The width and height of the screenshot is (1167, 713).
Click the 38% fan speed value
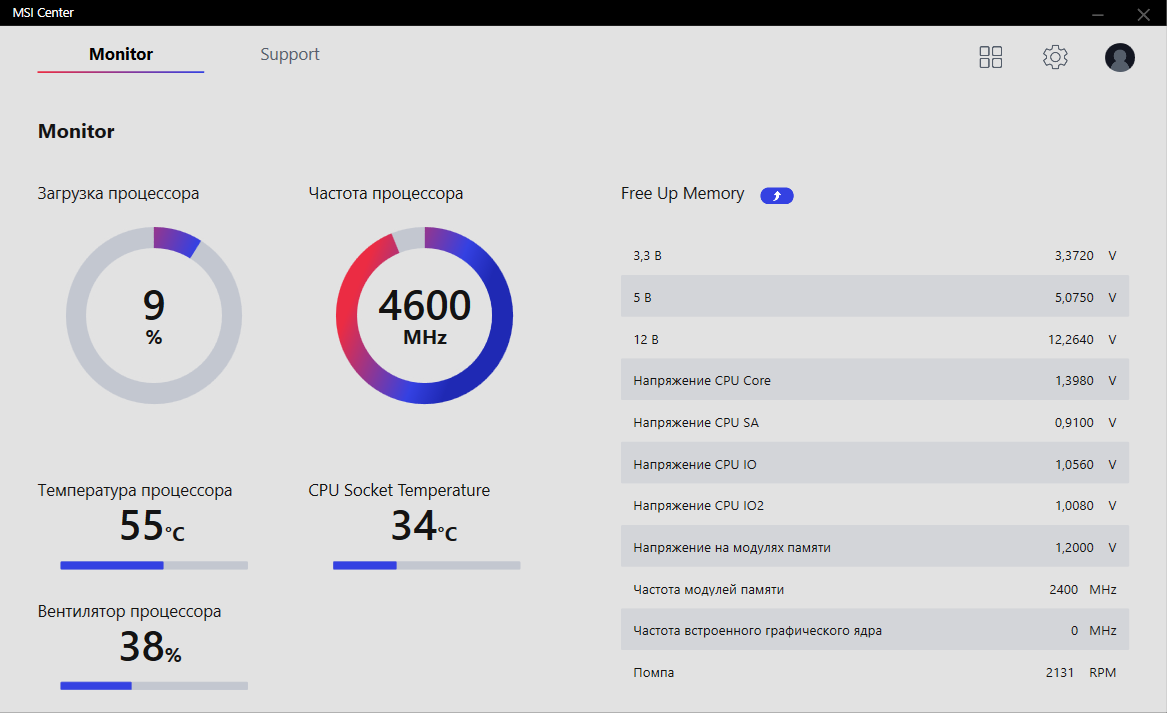point(150,647)
